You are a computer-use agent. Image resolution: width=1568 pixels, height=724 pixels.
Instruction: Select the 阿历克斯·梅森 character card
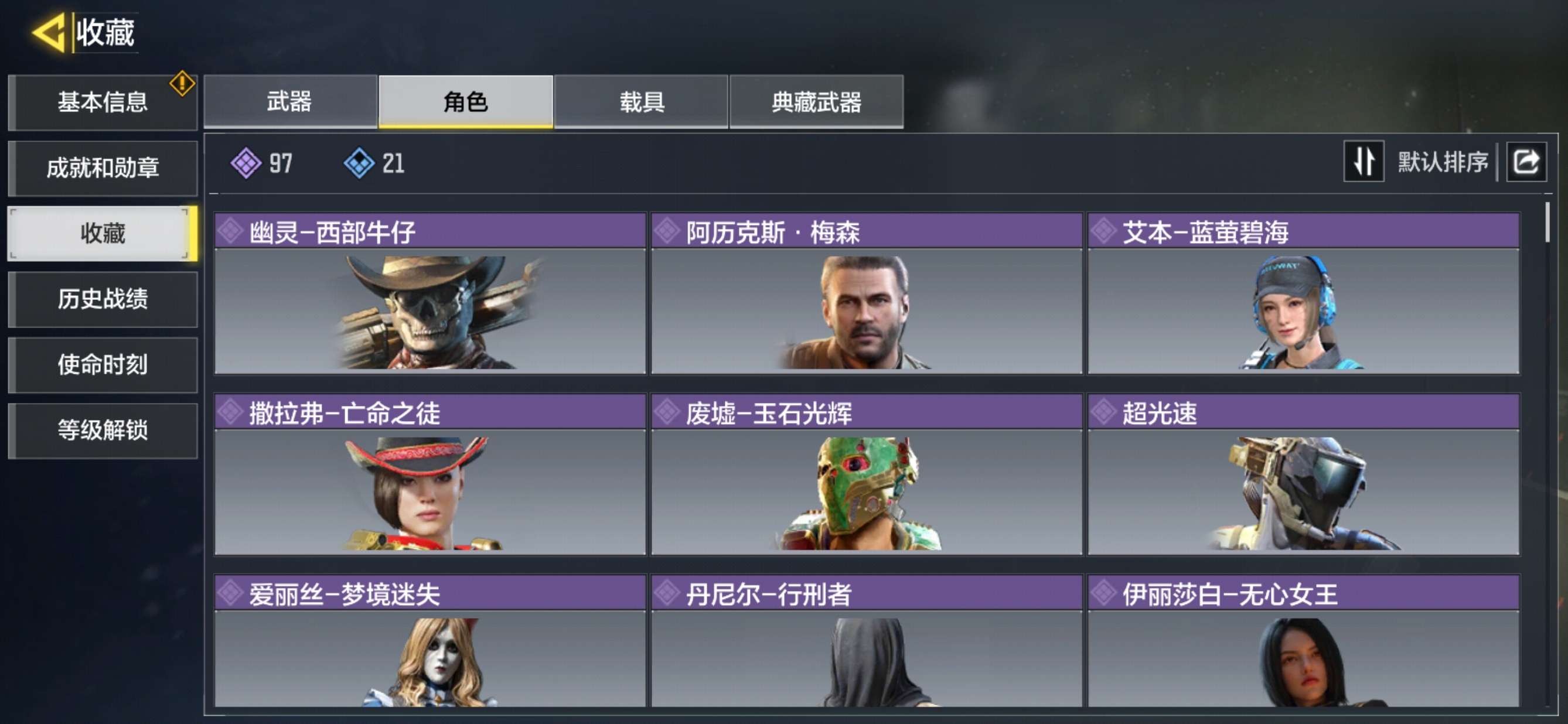pos(866,293)
